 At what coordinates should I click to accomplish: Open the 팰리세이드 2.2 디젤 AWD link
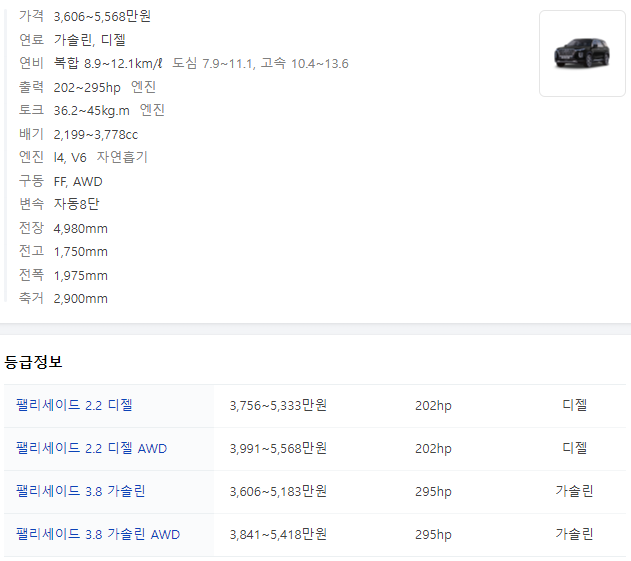91,448
